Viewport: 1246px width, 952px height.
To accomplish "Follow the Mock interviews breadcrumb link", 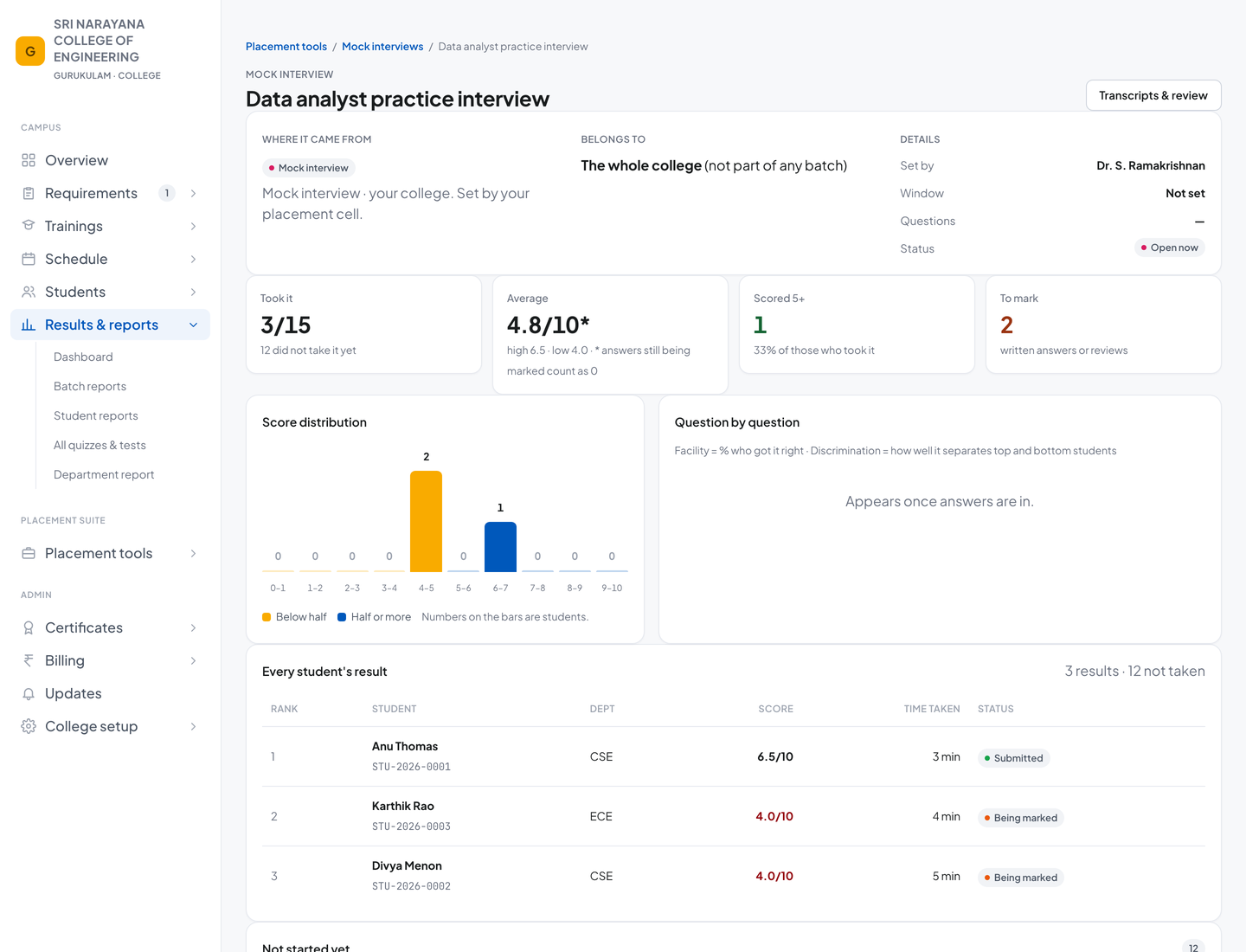I will coord(382,47).
